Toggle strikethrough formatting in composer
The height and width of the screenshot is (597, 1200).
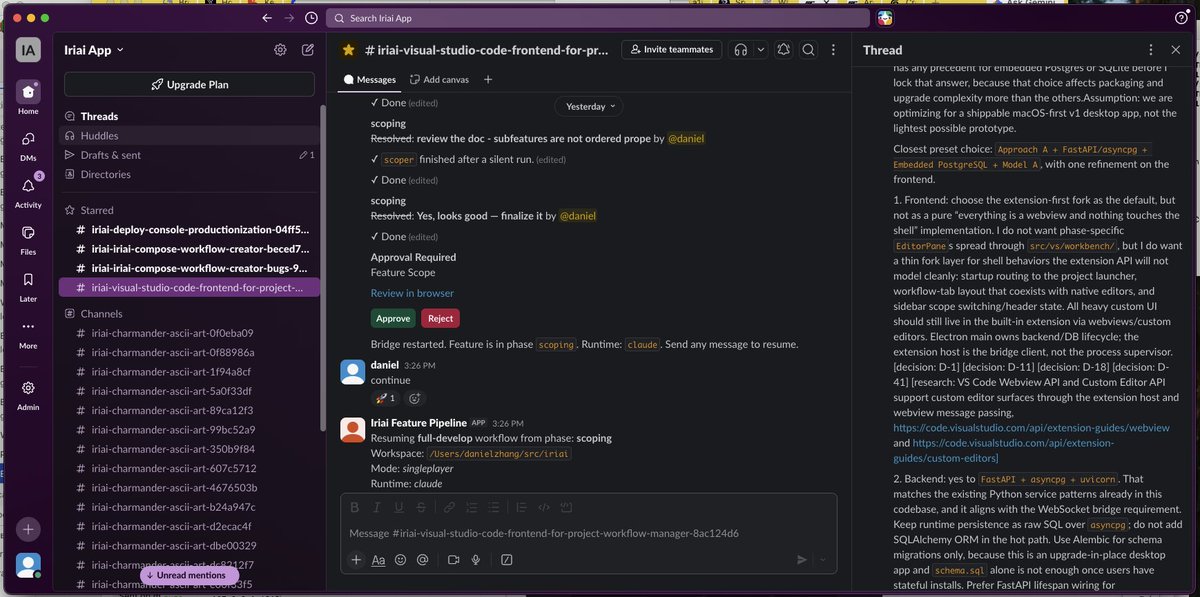tap(423, 507)
